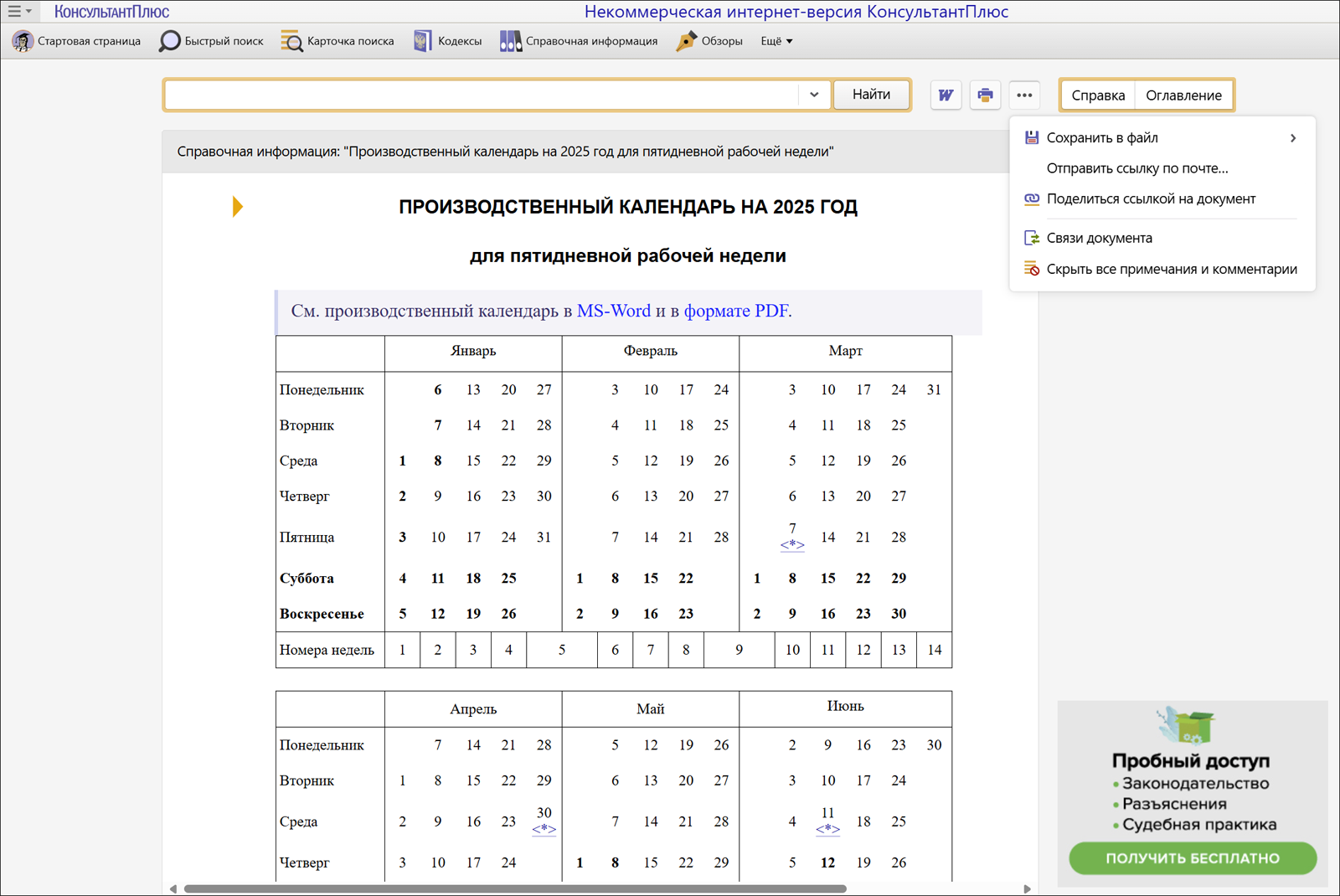Open Быстрый поиск magnifier tool
The width and height of the screenshot is (1340, 896).
coord(170,41)
